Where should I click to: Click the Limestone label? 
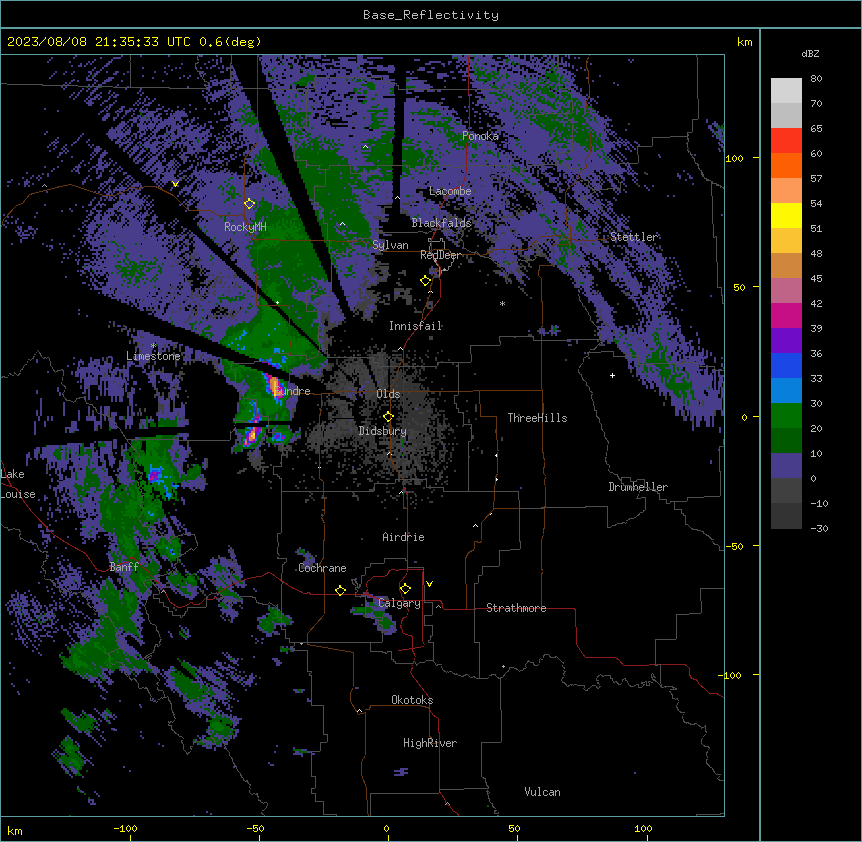pyautogui.click(x=153, y=356)
